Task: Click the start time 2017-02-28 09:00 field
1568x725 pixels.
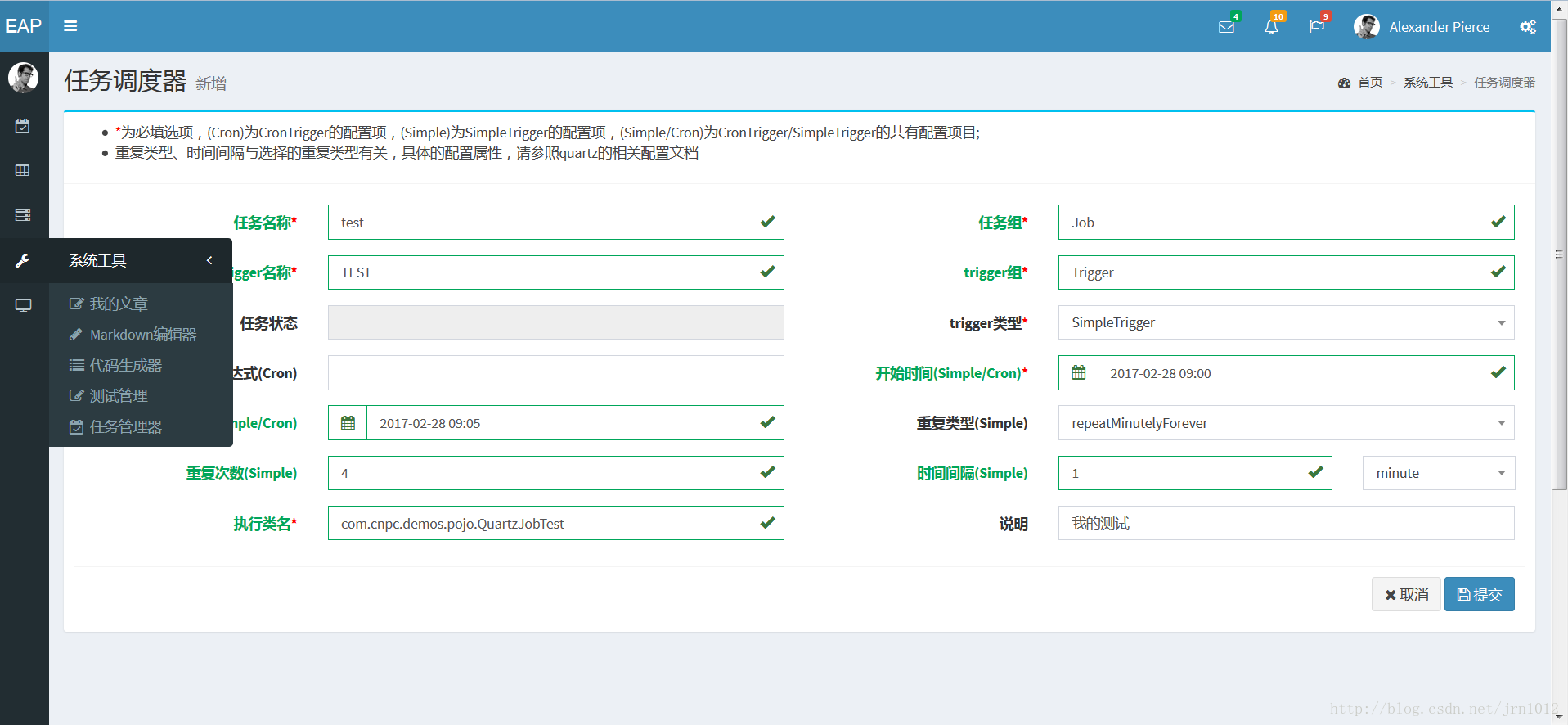Action: click(1305, 373)
